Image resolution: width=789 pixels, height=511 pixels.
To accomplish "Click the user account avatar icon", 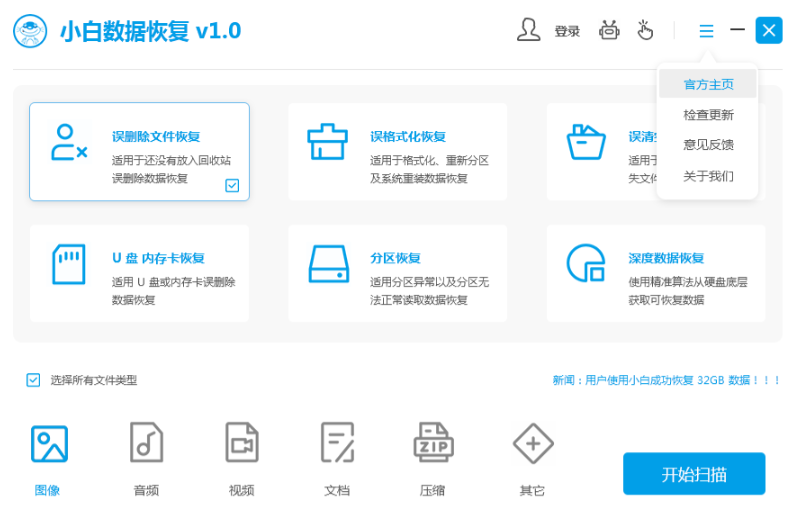I will pyautogui.click(x=528, y=30).
